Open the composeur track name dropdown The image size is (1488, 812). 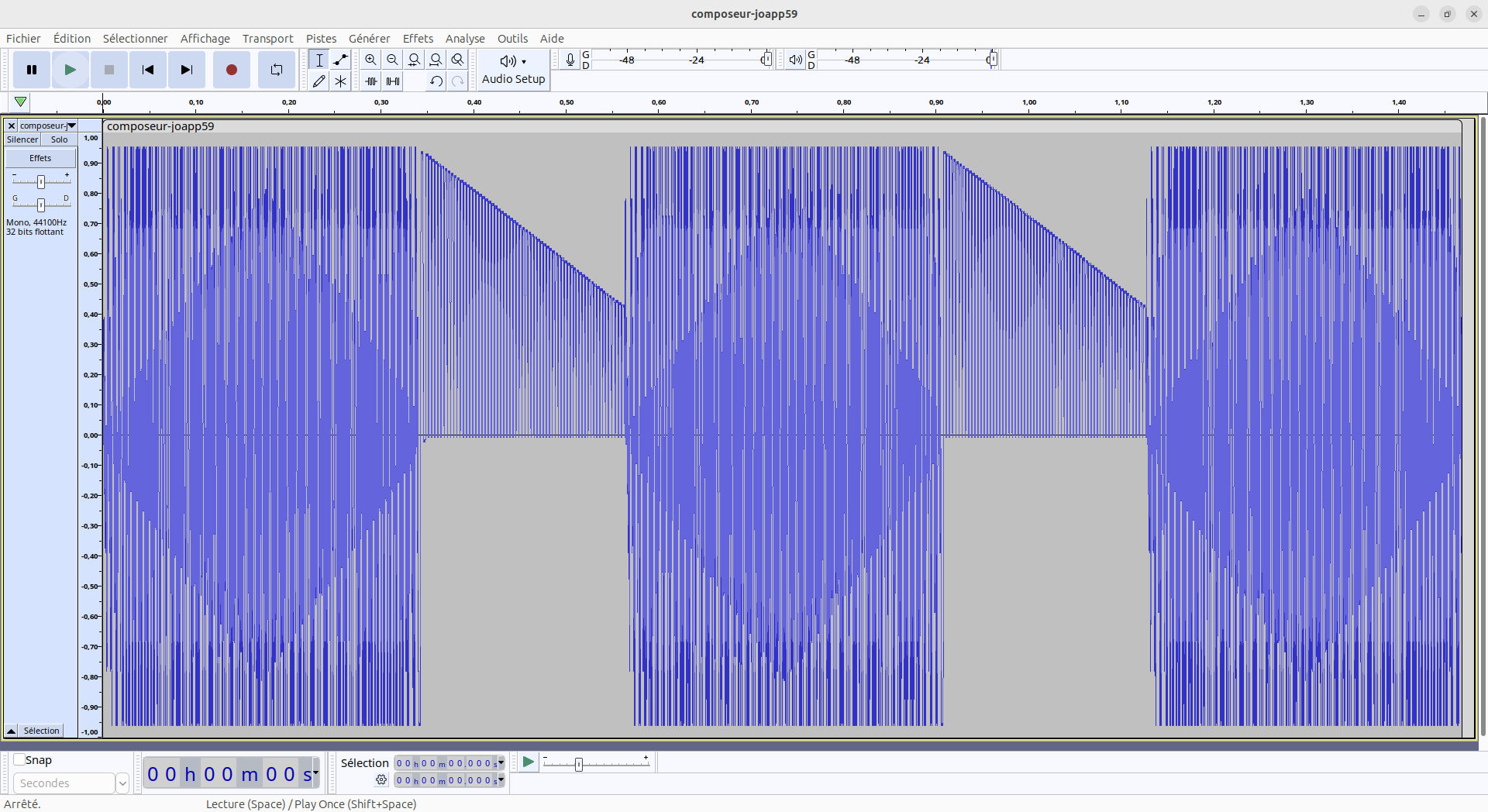click(71, 126)
